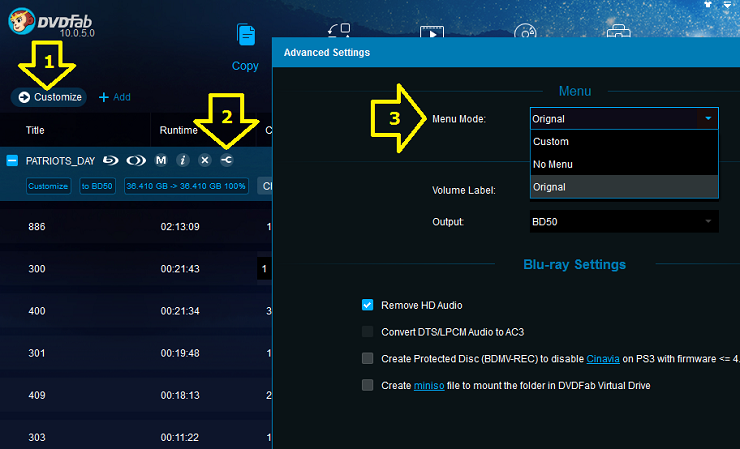The width and height of the screenshot is (740, 449).
Task: Collapse the PATRIOTS_DAY source row
Action: pos(12,160)
